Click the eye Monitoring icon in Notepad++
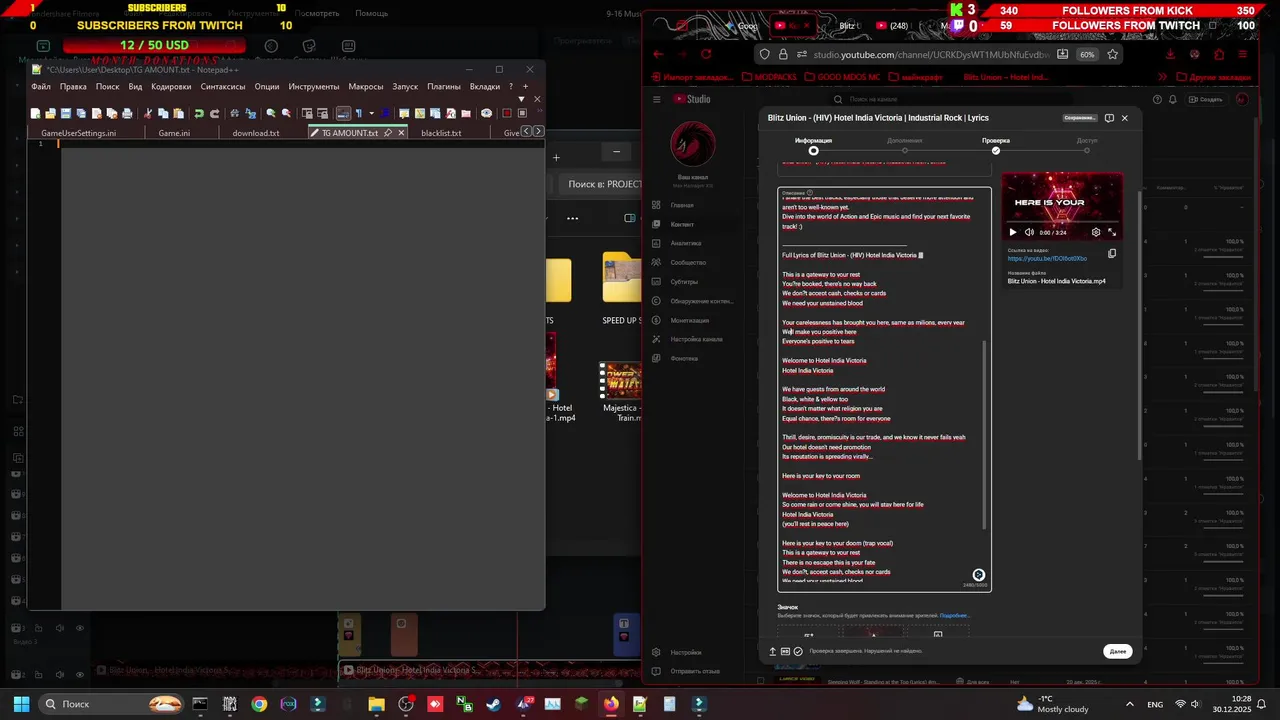Viewport: 1280px width, 720px height. click(x=486, y=113)
